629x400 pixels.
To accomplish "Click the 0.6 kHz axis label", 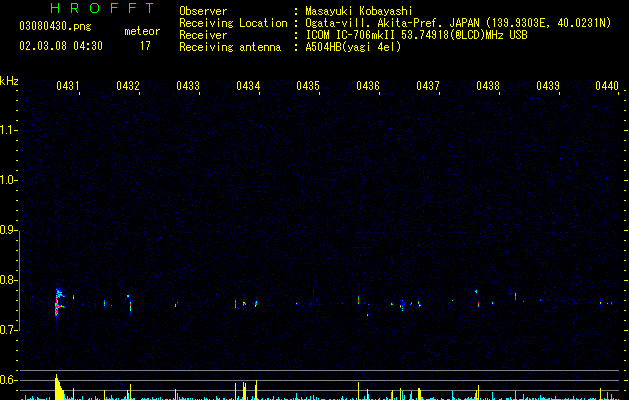I will coord(8,380).
